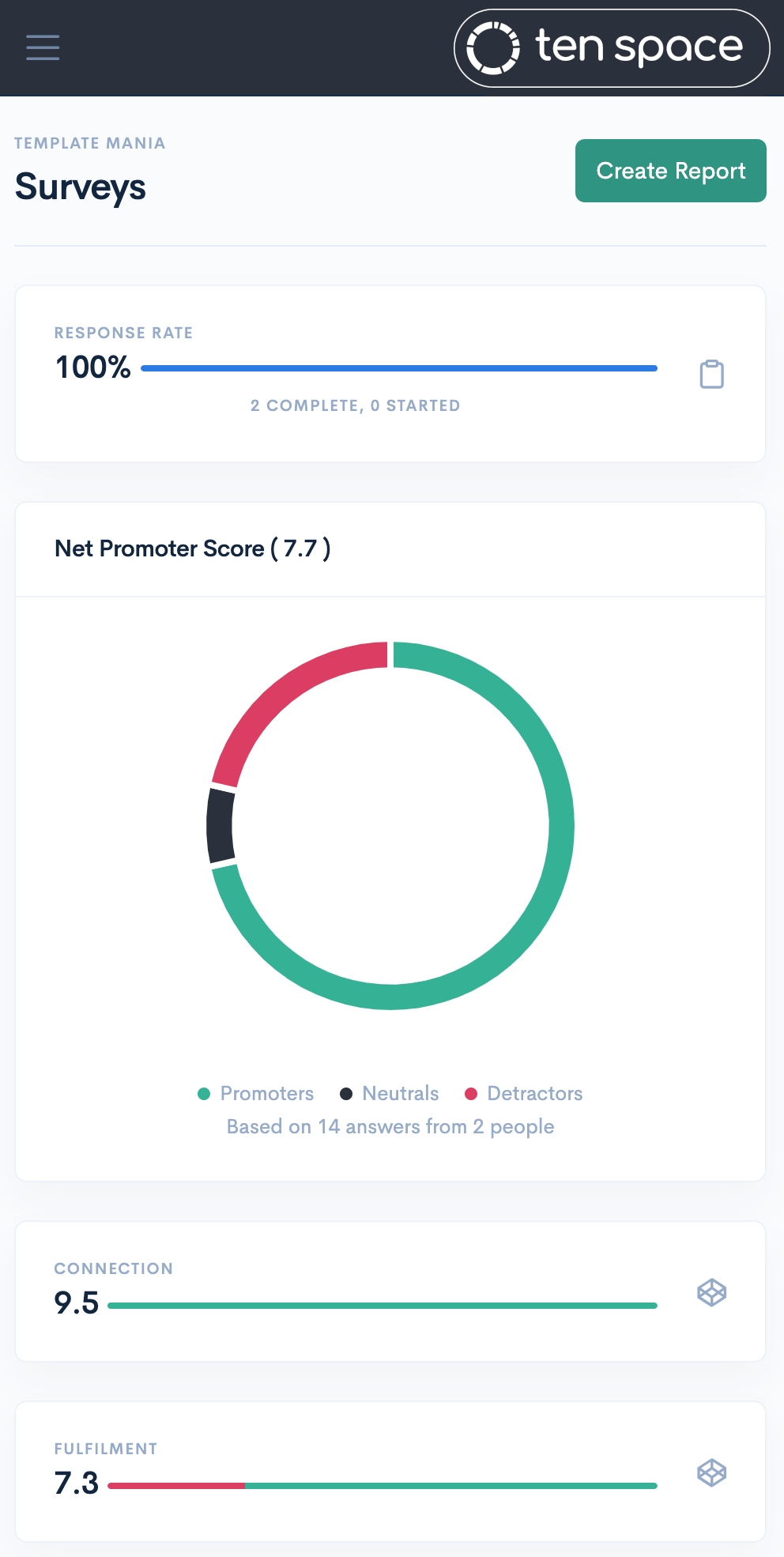The width and height of the screenshot is (784, 1557).
Task: Click the Fulfilment card cube icon
Action: click(711, 1473)
